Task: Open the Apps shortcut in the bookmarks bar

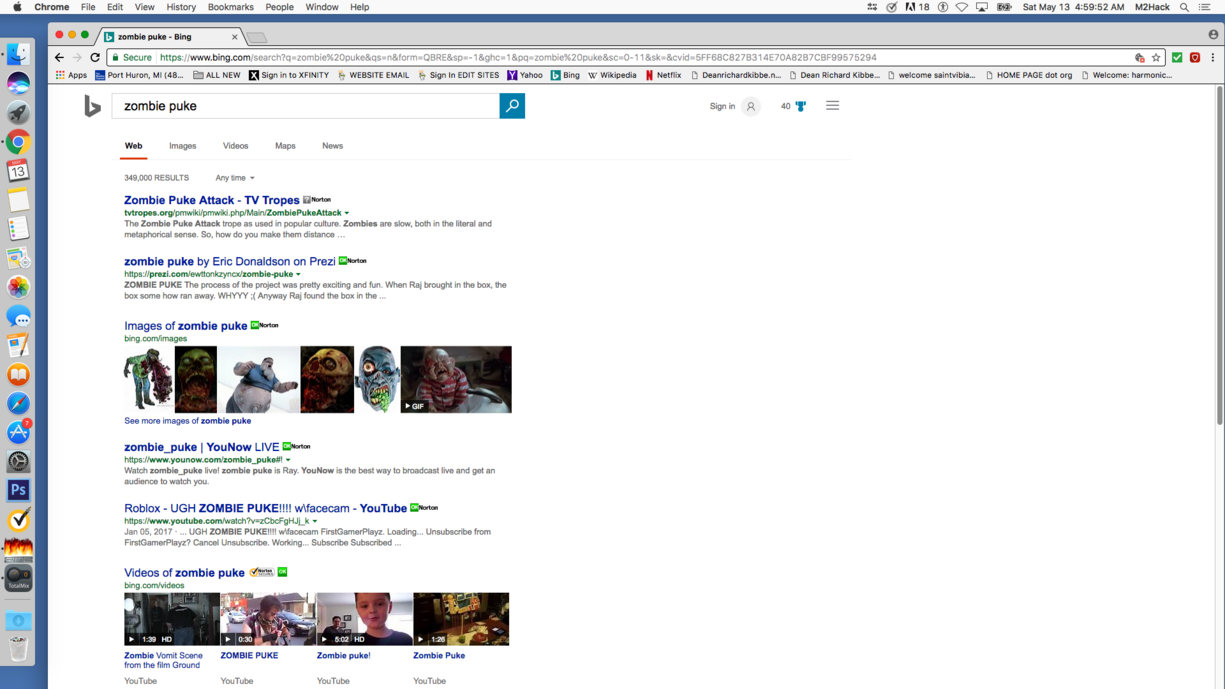Action: pyautogui.click(x=71, y=75)
